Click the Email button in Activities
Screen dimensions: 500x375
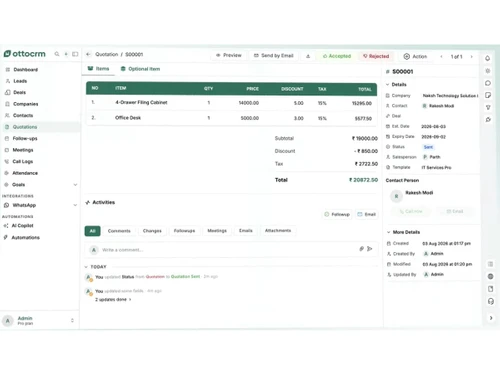367,214
